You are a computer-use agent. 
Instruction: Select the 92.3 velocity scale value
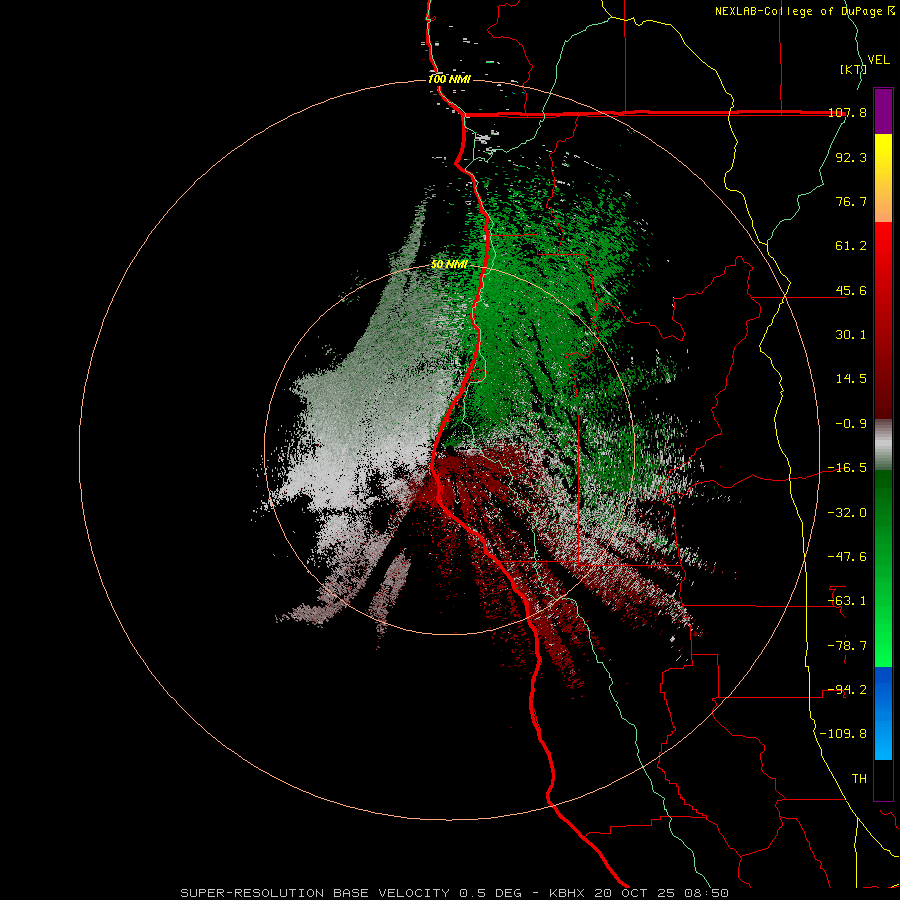pyautogui.click(x=851, y=157)
